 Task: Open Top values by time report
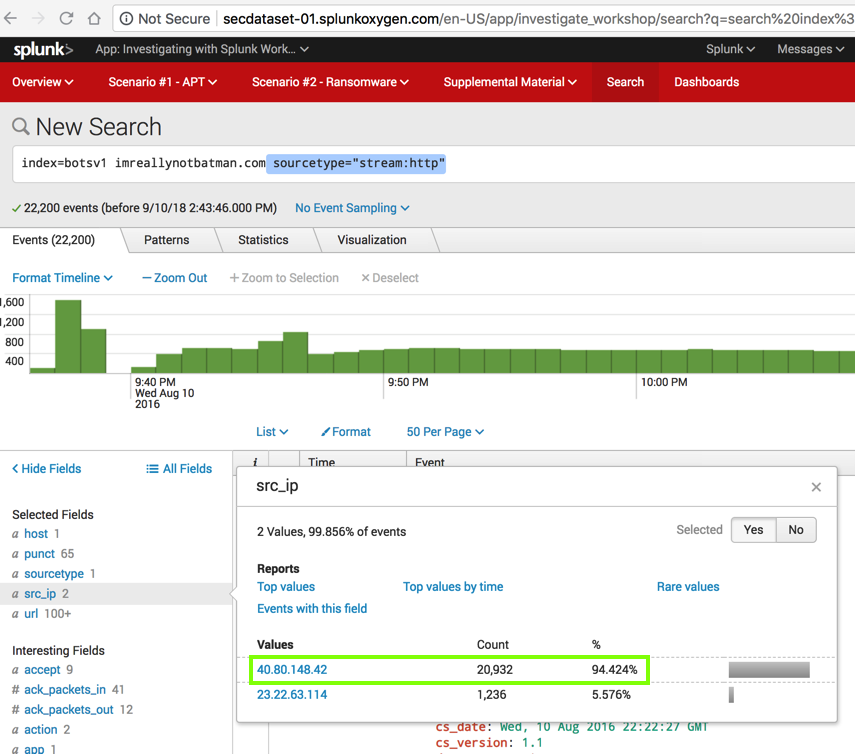click(452, 587)
